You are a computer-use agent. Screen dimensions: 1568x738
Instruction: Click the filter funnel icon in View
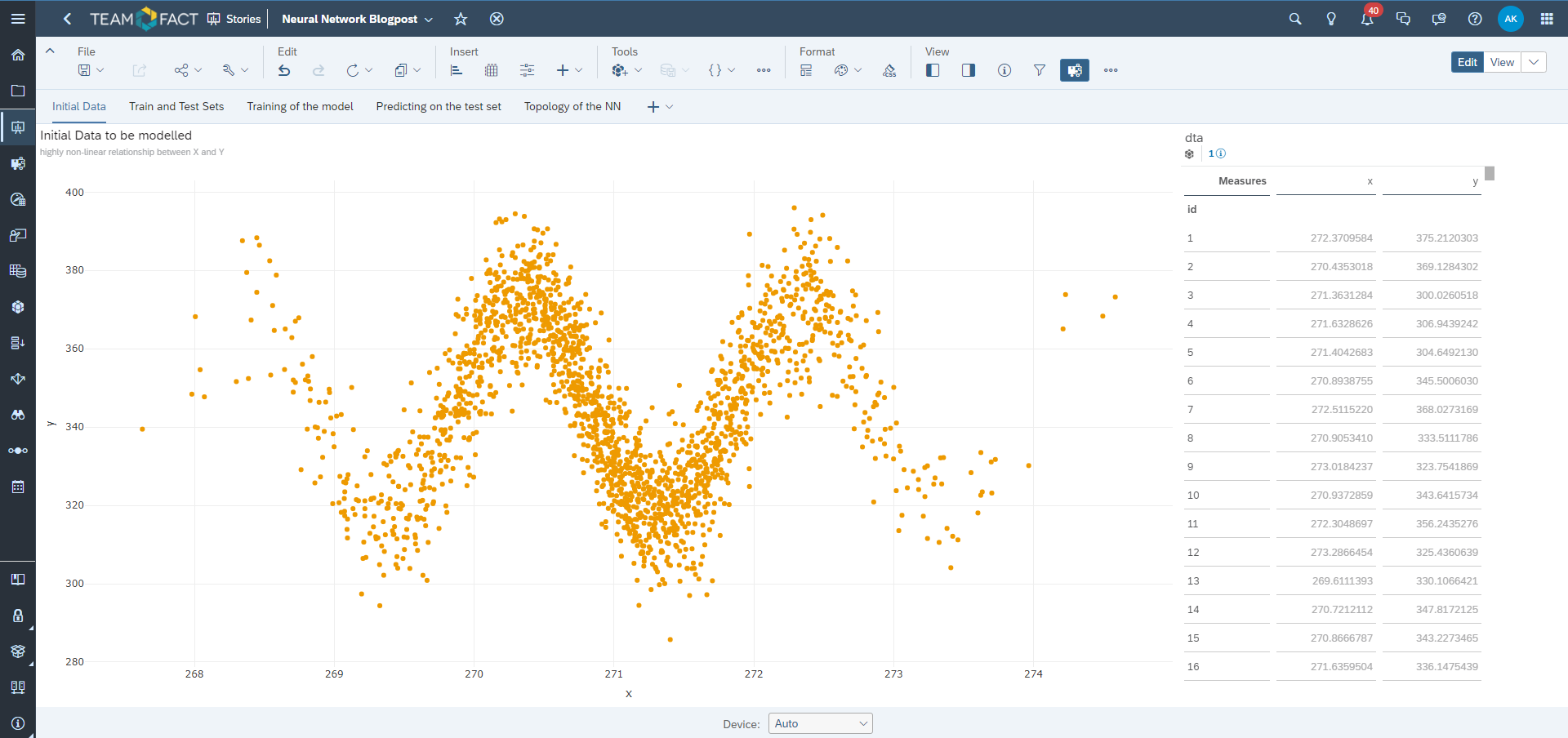tap(1039, 71)
